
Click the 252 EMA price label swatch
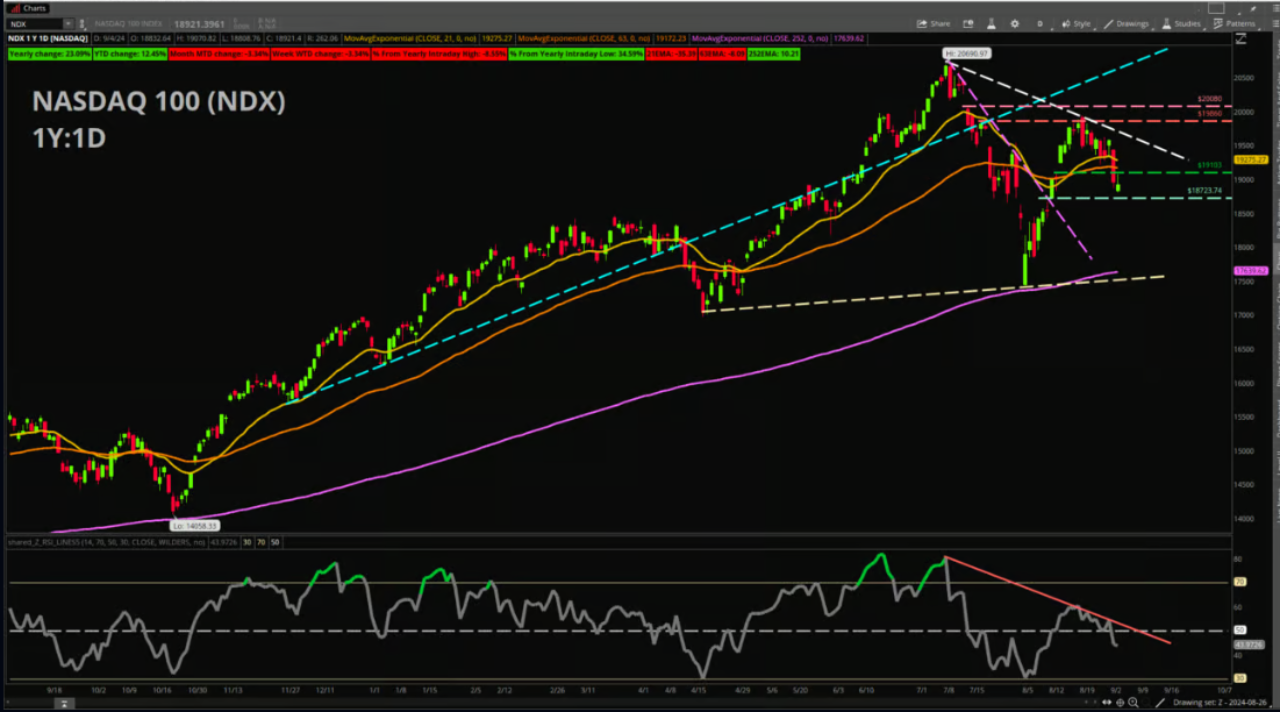point(1250,271)
